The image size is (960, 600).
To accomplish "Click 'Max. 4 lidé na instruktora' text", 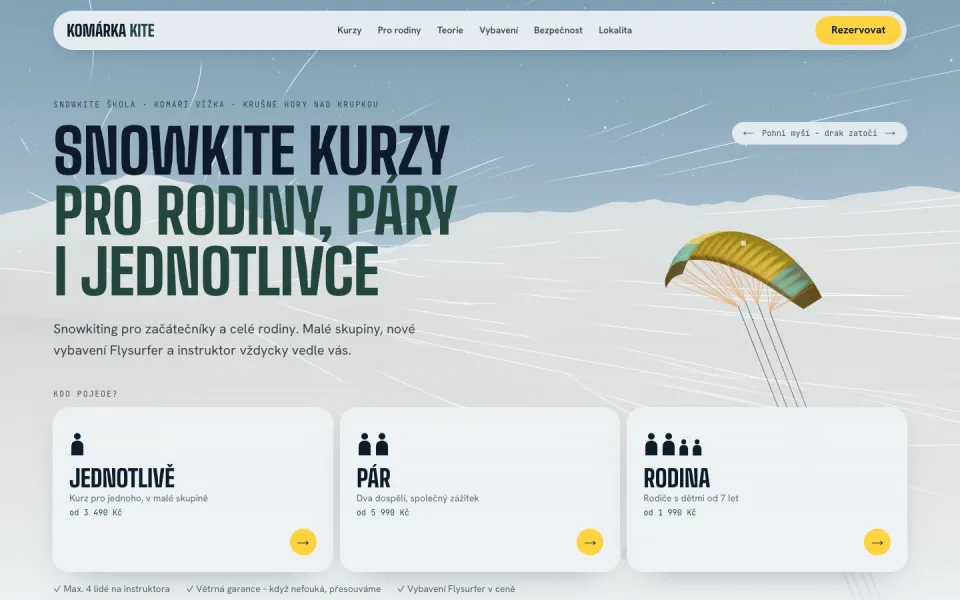I will (111, 588).
